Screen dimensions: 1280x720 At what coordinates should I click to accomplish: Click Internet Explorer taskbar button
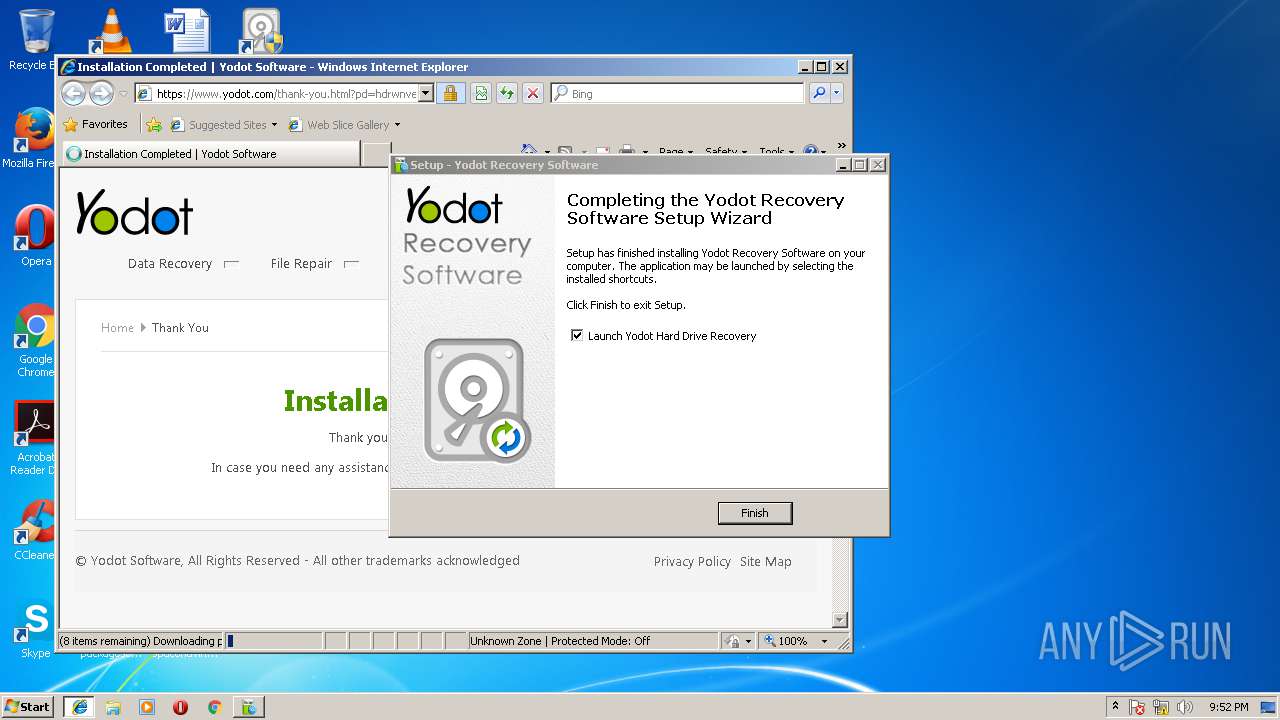click(79, 707)
